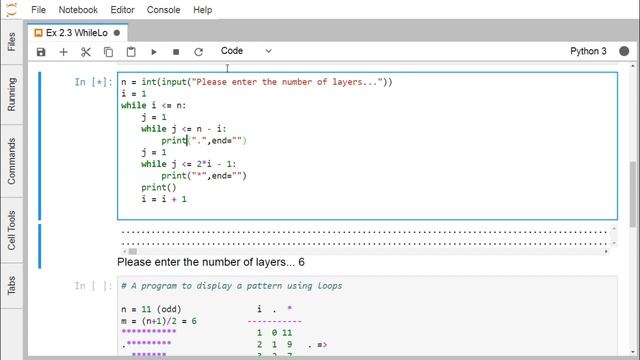Click the comment '# A program to display a pattern'
This screenshot has height=360, width=640.
pos(231,286)
